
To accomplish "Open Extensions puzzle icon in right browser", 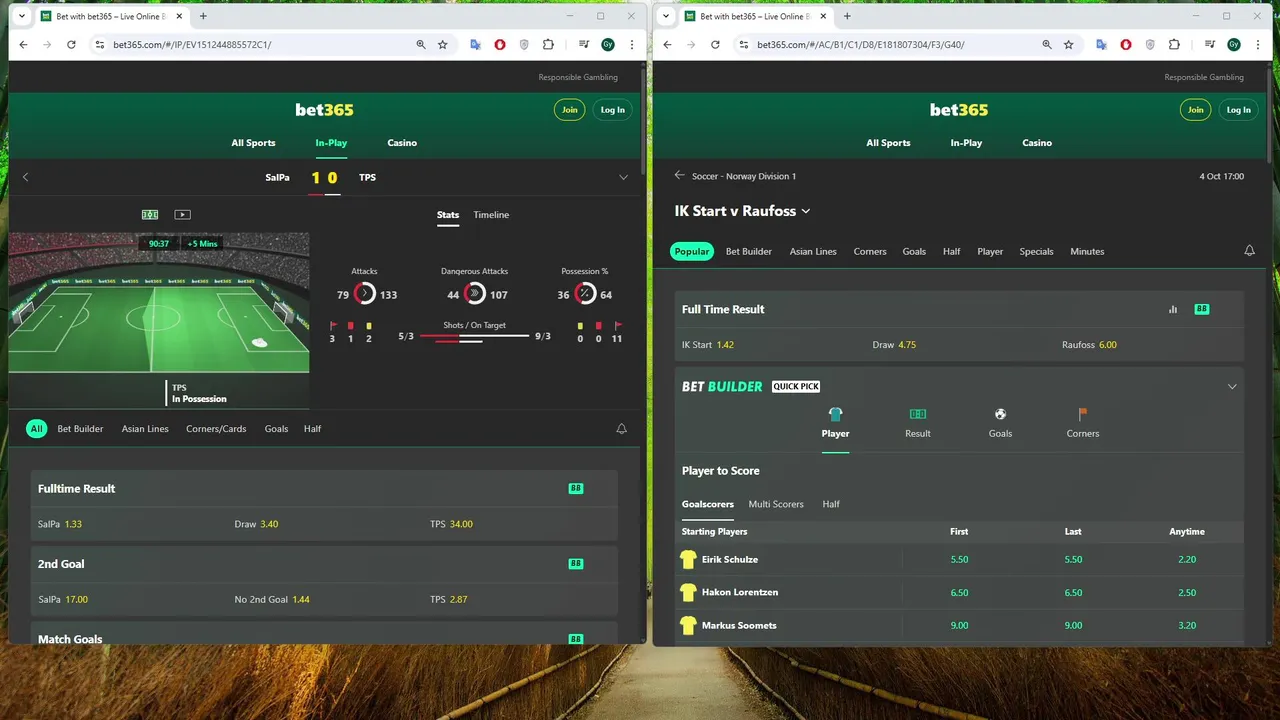I will click(1174, 44).
